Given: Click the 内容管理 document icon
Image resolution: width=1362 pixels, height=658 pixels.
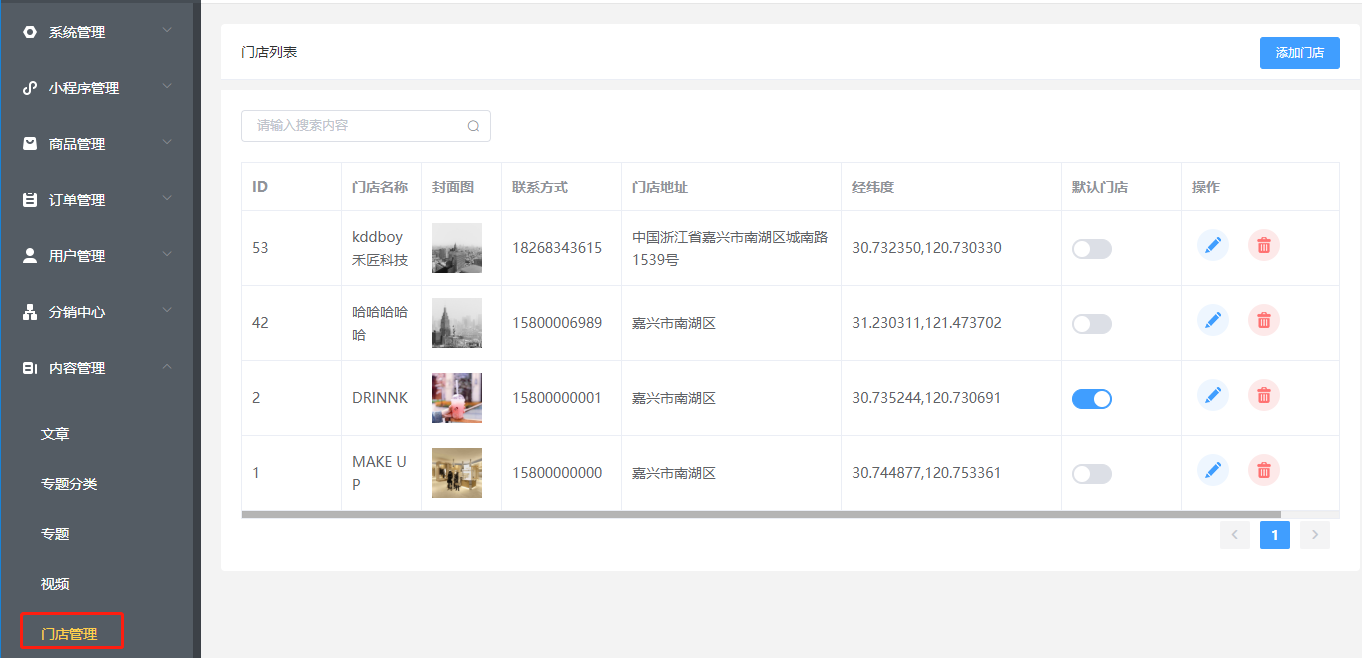Looking at the screenshot, I should click(x=30, y=368).
